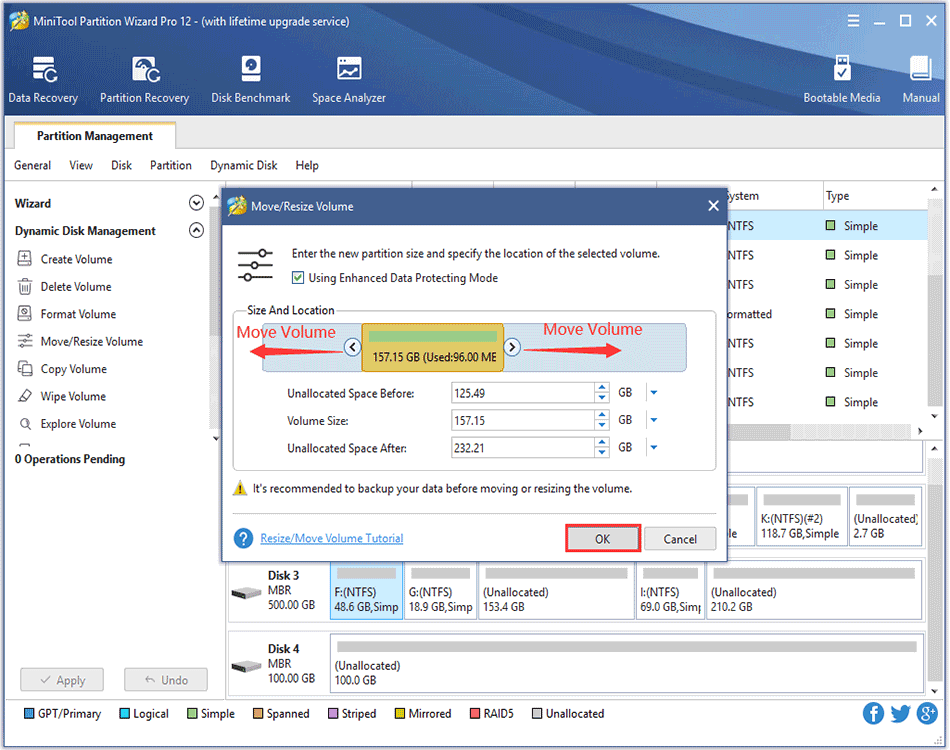Open unit dropdown for Volume Size
This screenshot has height=750, width=950.
pyautogui.click(x=654, y=420)
